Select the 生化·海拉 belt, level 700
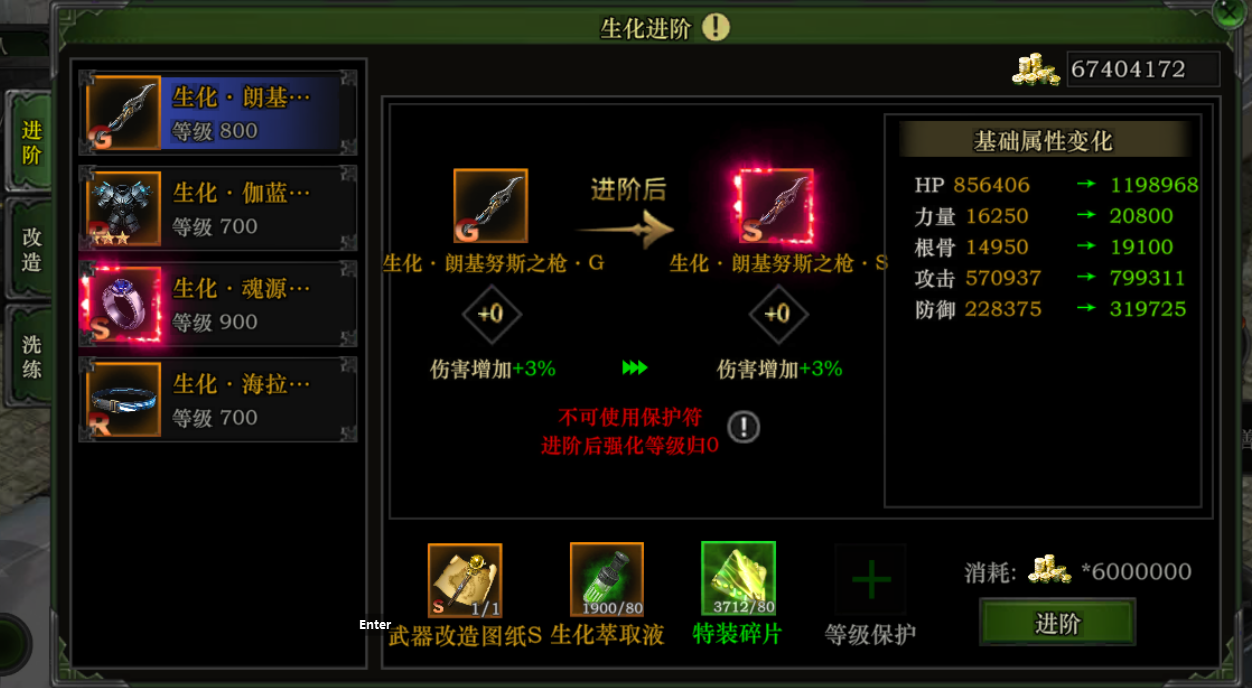 pyautogui.click(x=218, y=400)
